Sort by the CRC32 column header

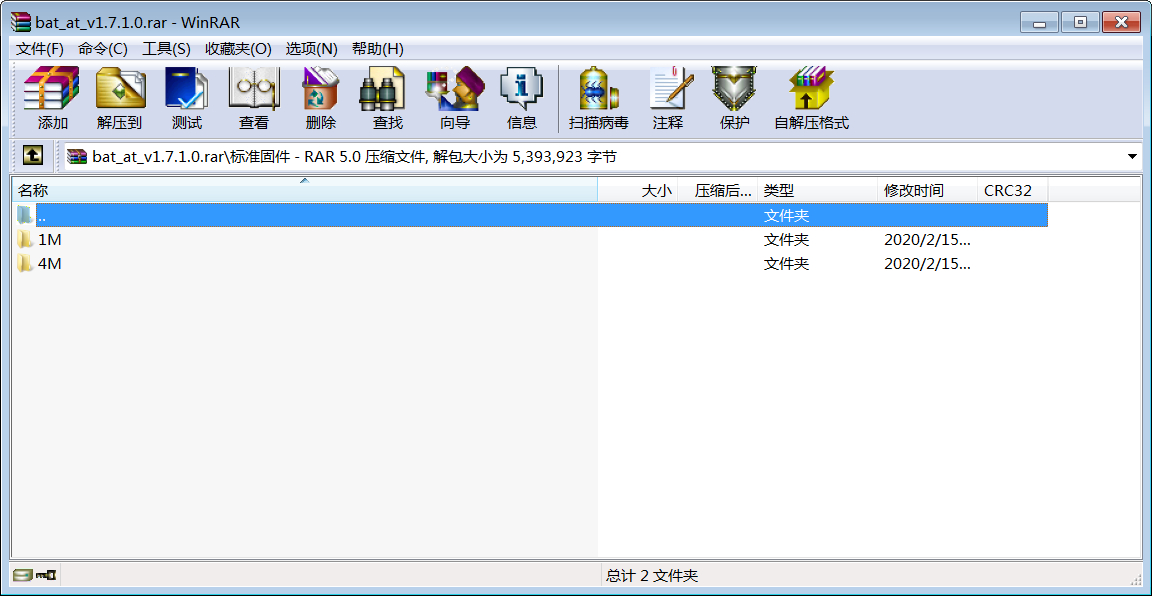tap(1012, 191)
